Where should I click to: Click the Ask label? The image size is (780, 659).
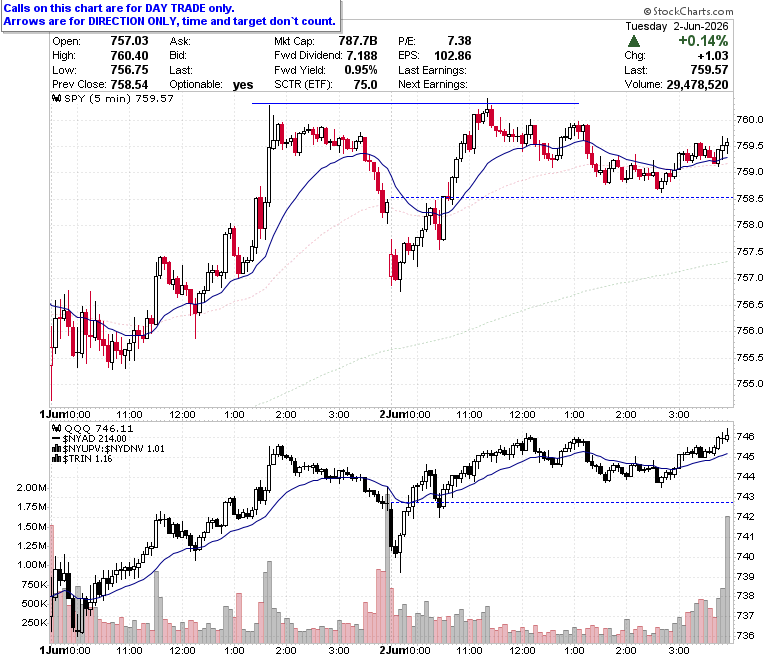180,41
